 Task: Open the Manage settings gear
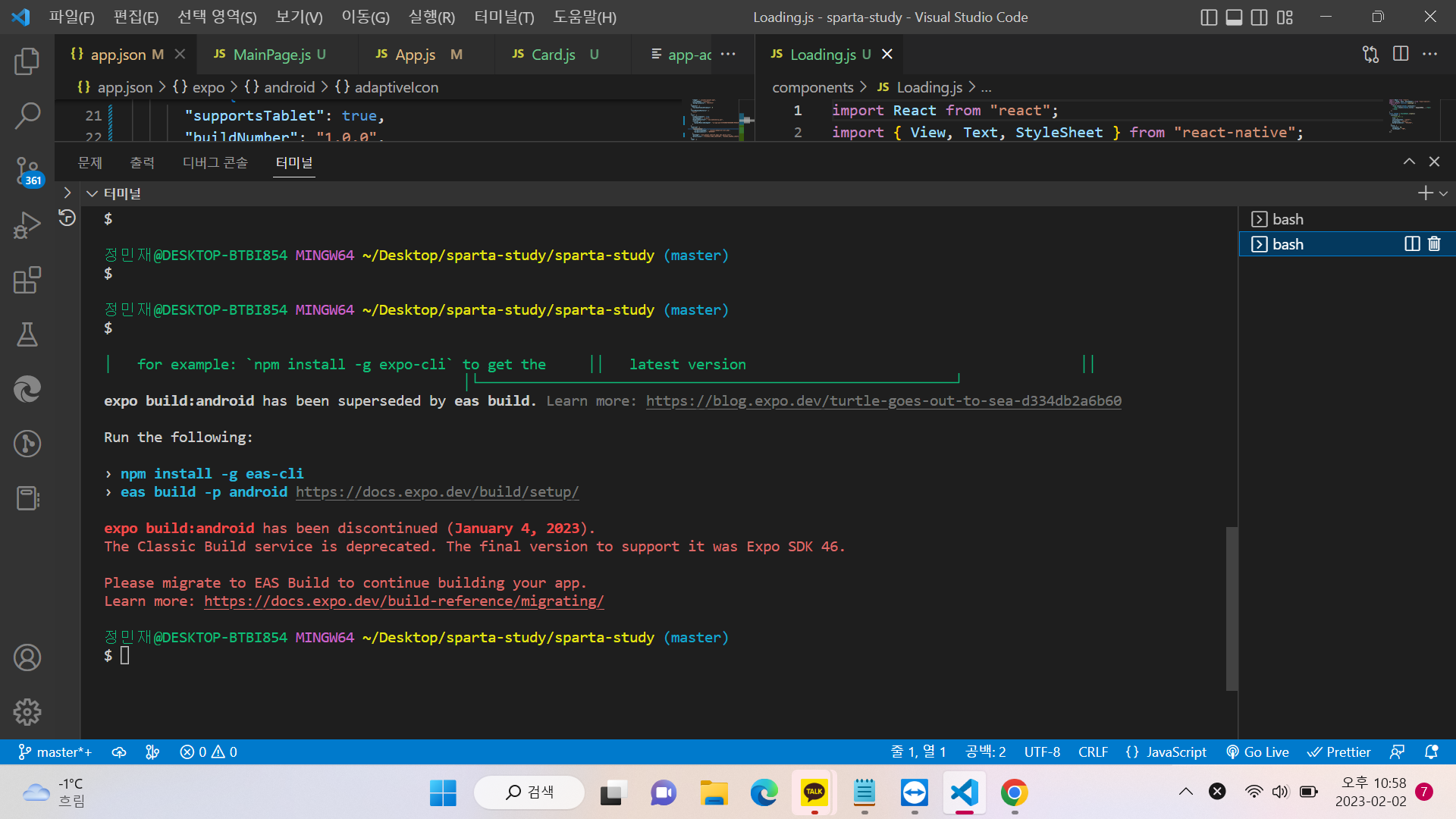tap(27, 712)
